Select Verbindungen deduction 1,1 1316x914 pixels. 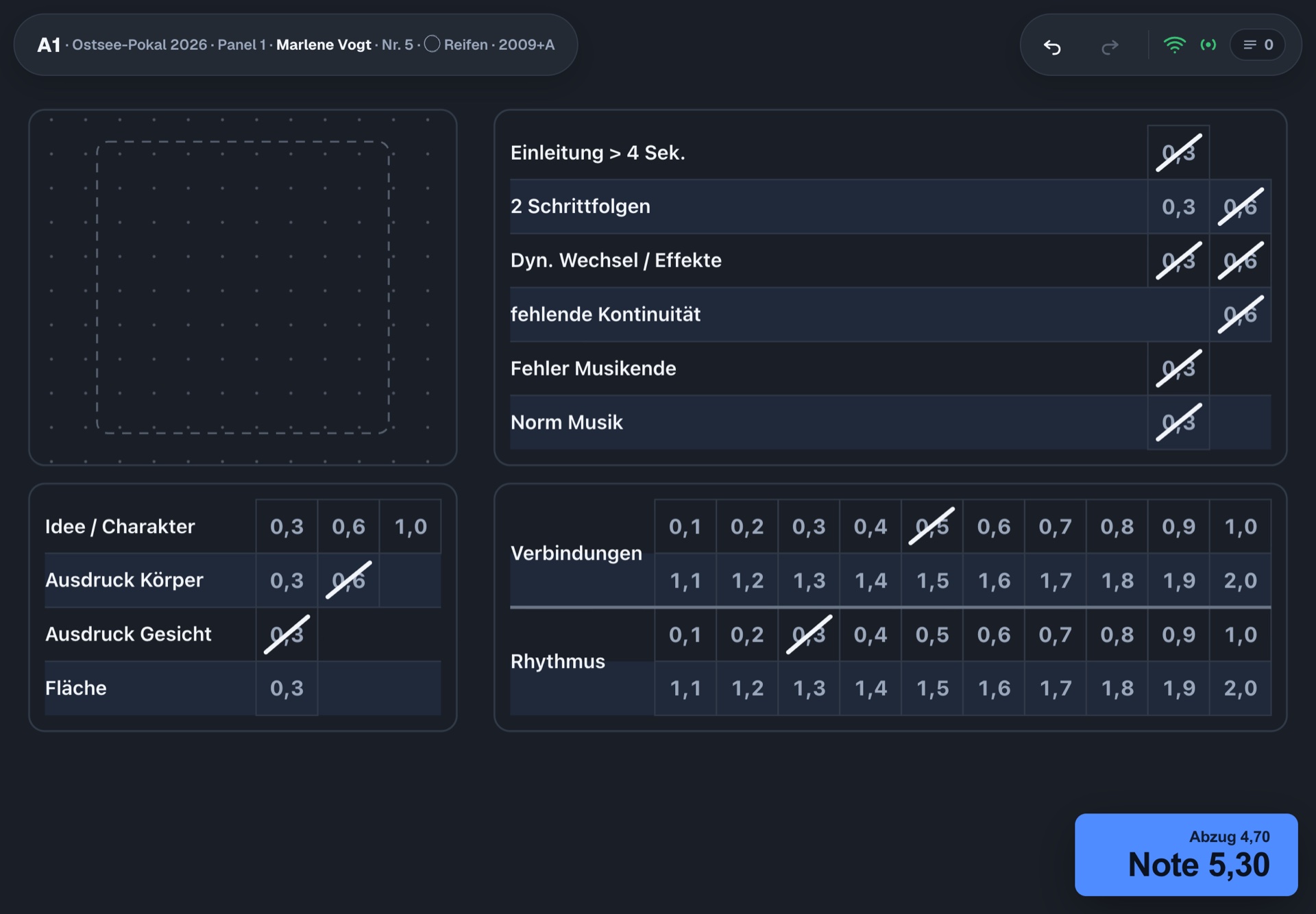pyautogui.click(x=685, y=580)
